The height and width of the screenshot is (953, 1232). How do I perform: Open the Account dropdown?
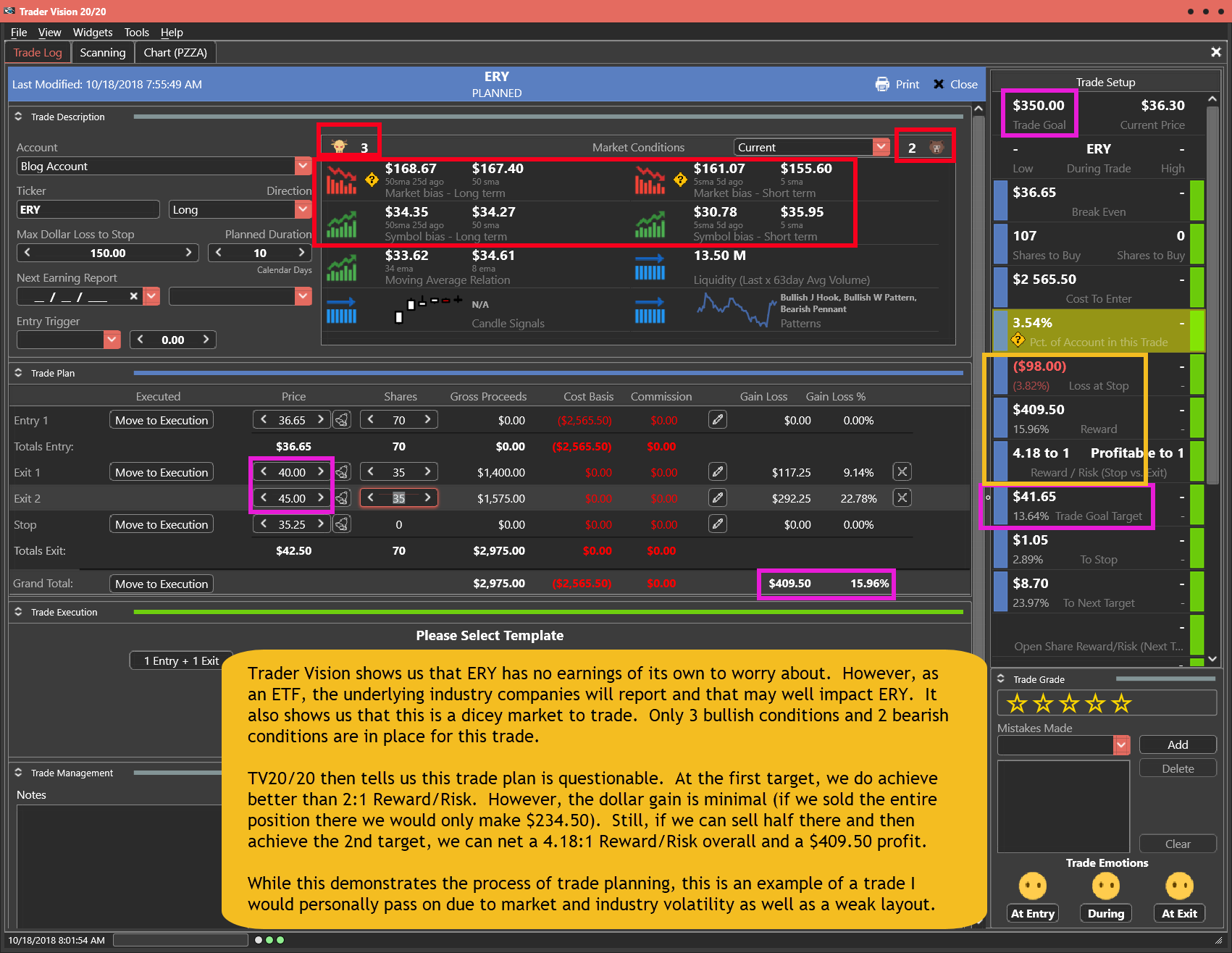click(303, 167)
